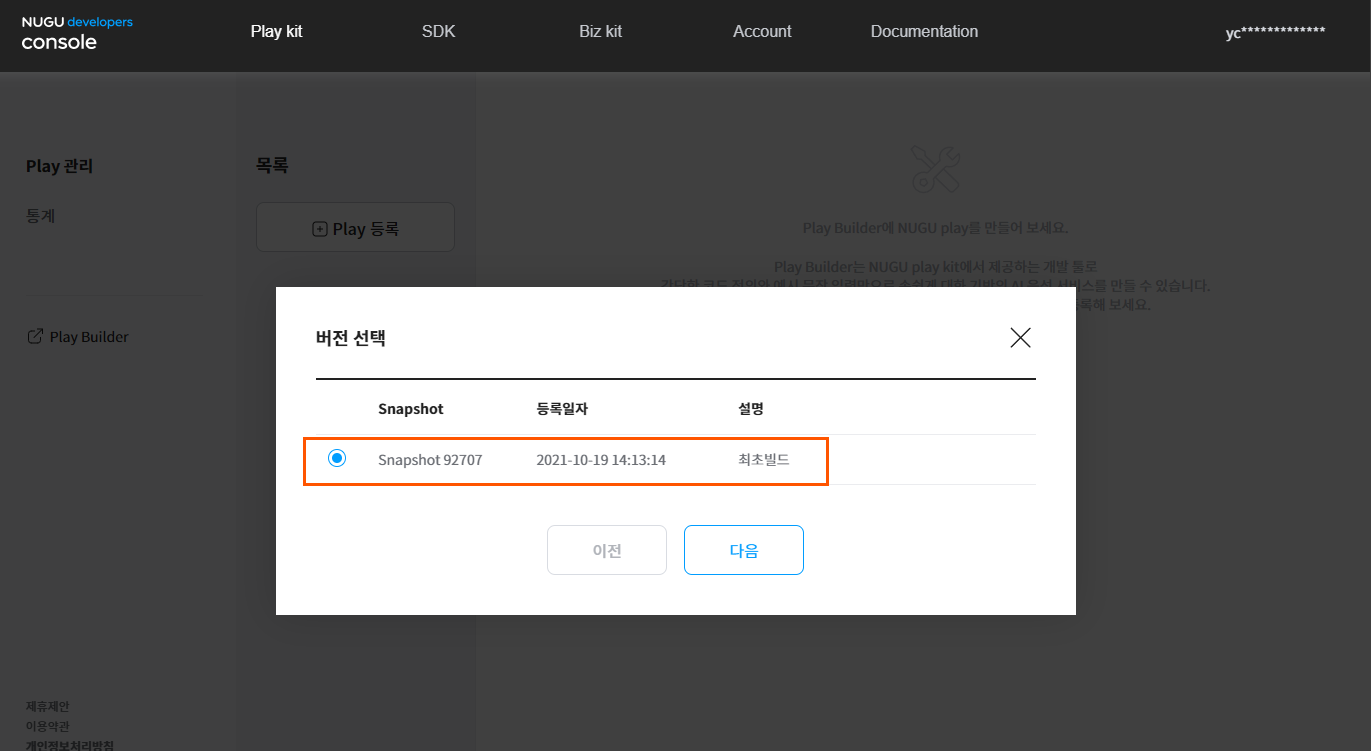Click the Play Builder external link icon
This screenshot has height=751, width=1371.
[x=34, y=337]
